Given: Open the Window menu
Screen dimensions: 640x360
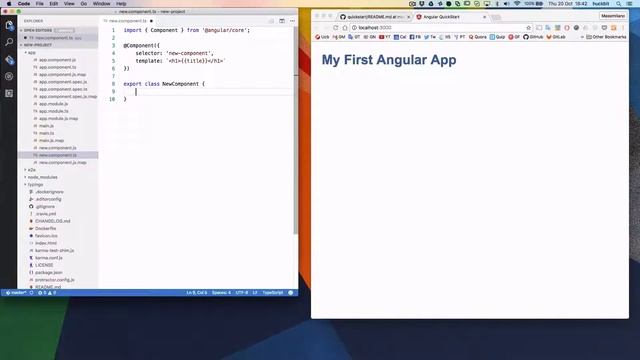Looking at the screenshot, I should coord(101,4).
